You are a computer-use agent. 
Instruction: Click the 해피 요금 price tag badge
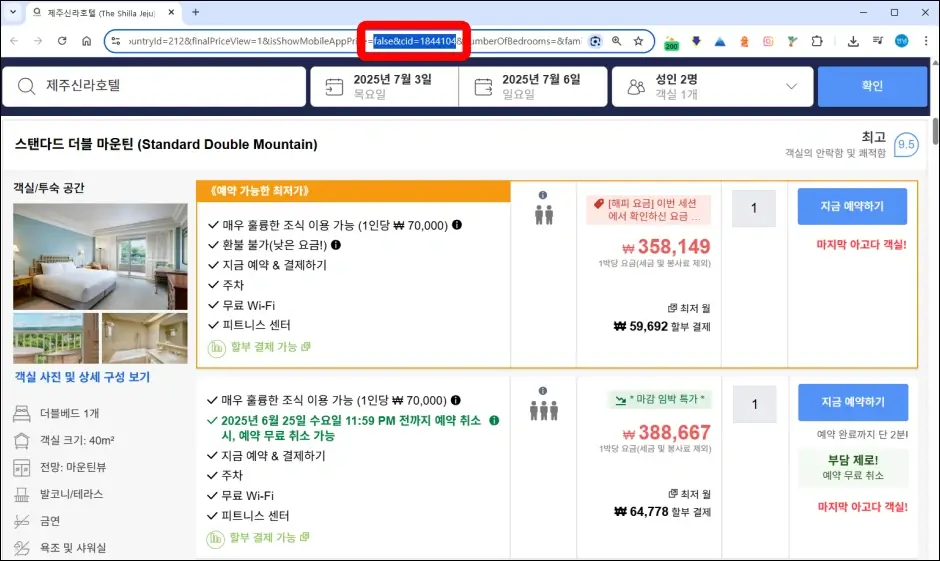pos(649,210)
